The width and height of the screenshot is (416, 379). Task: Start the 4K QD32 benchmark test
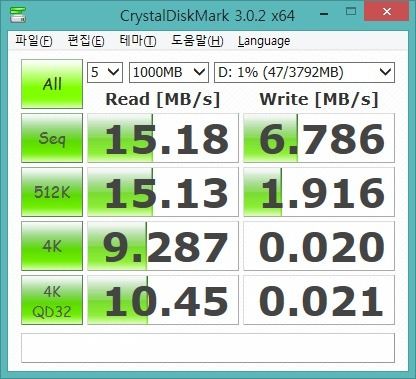(x=52, y=300)
